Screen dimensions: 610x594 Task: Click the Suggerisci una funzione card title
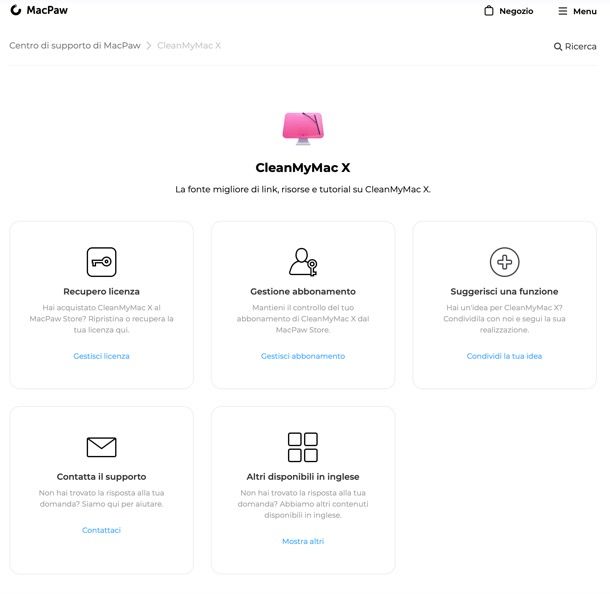click(x=505, y=291)
